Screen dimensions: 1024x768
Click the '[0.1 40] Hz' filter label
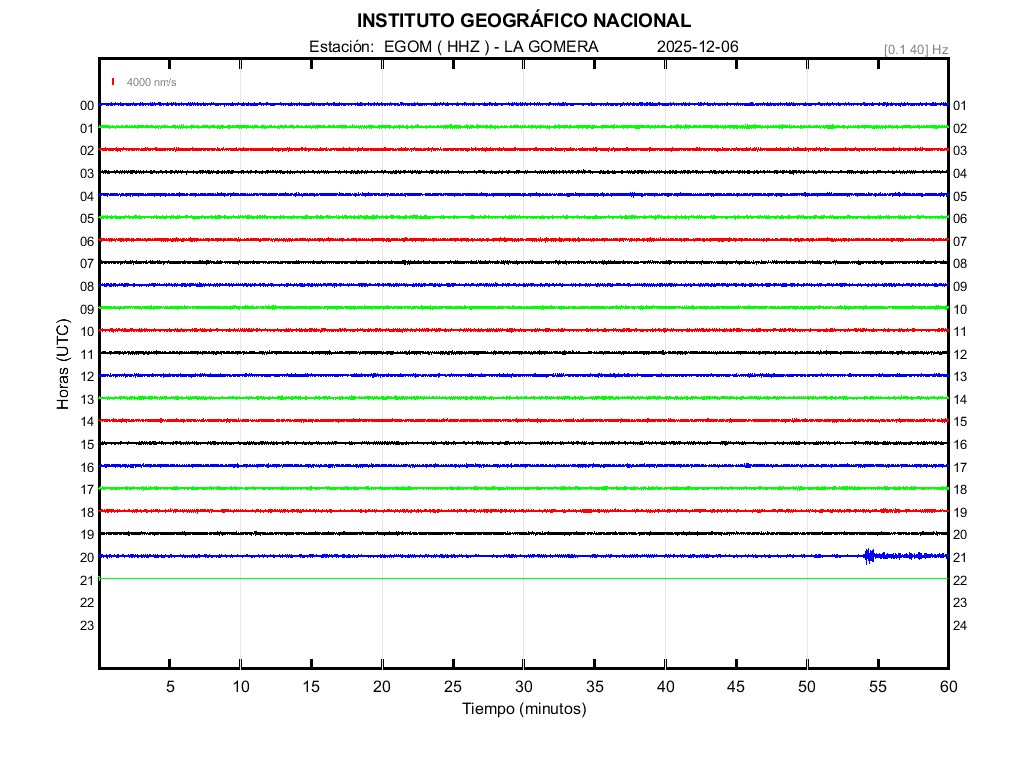tap(916, 49)
